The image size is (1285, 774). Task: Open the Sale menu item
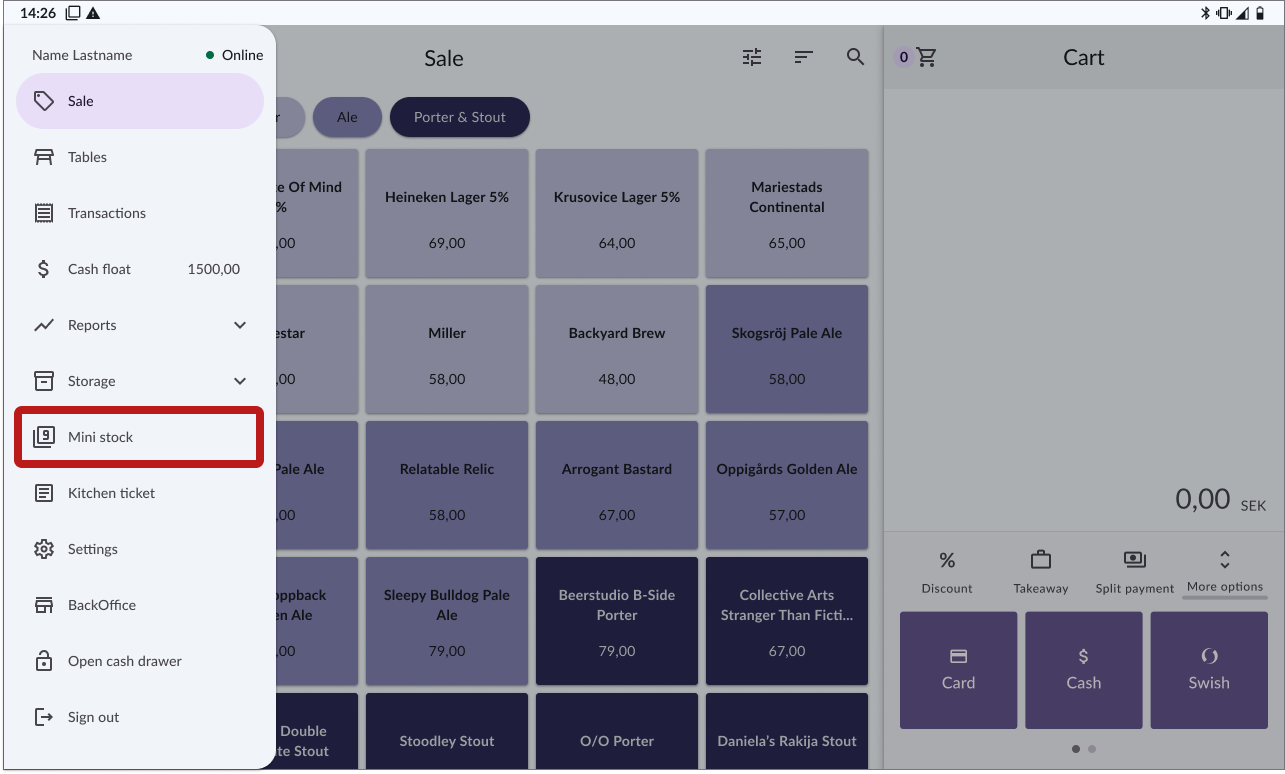pos(139,101)
